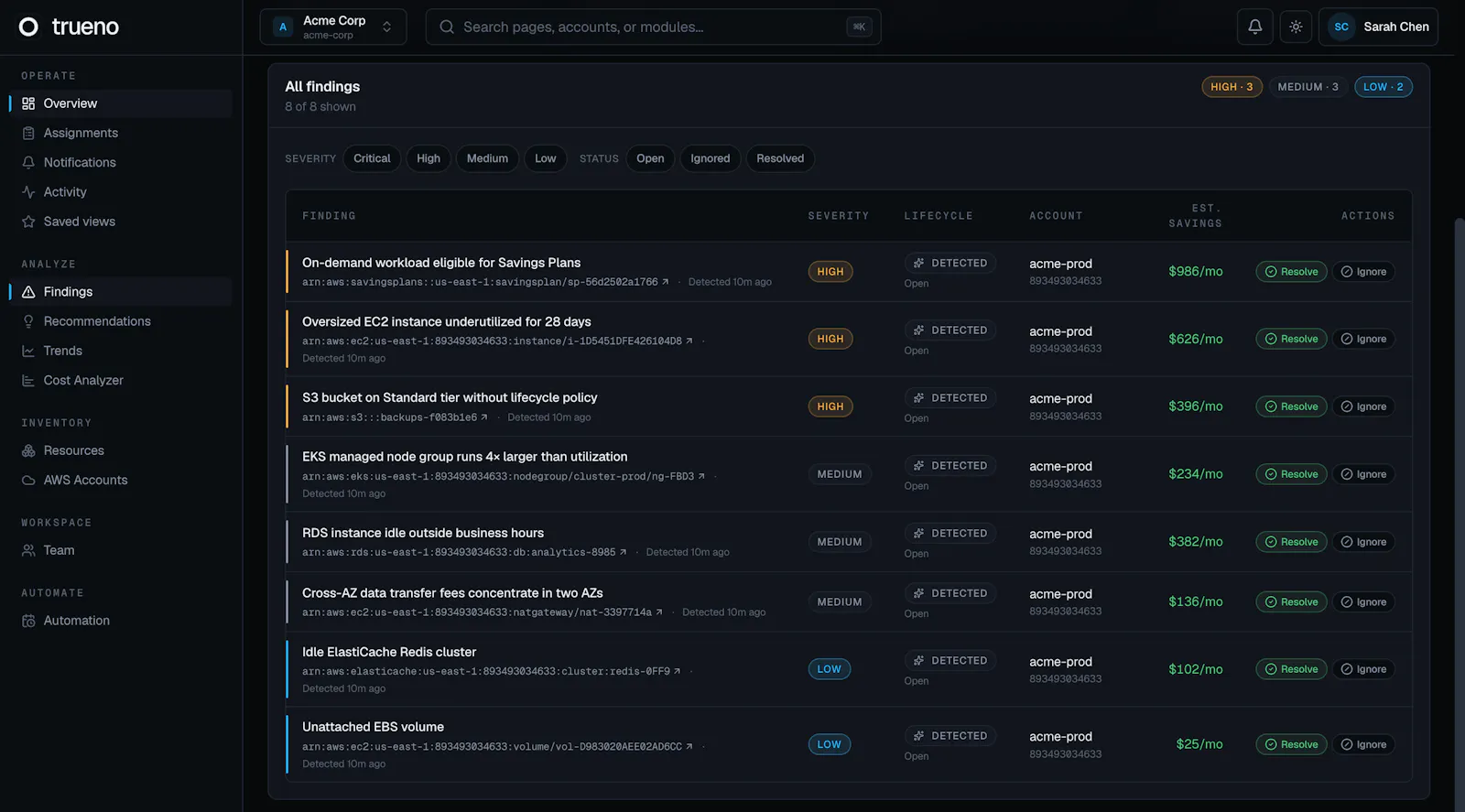This screenshot has width=1465, height=812.
Task: Open external link icon for Savings Plans ARN
Action: click(665, 282)
